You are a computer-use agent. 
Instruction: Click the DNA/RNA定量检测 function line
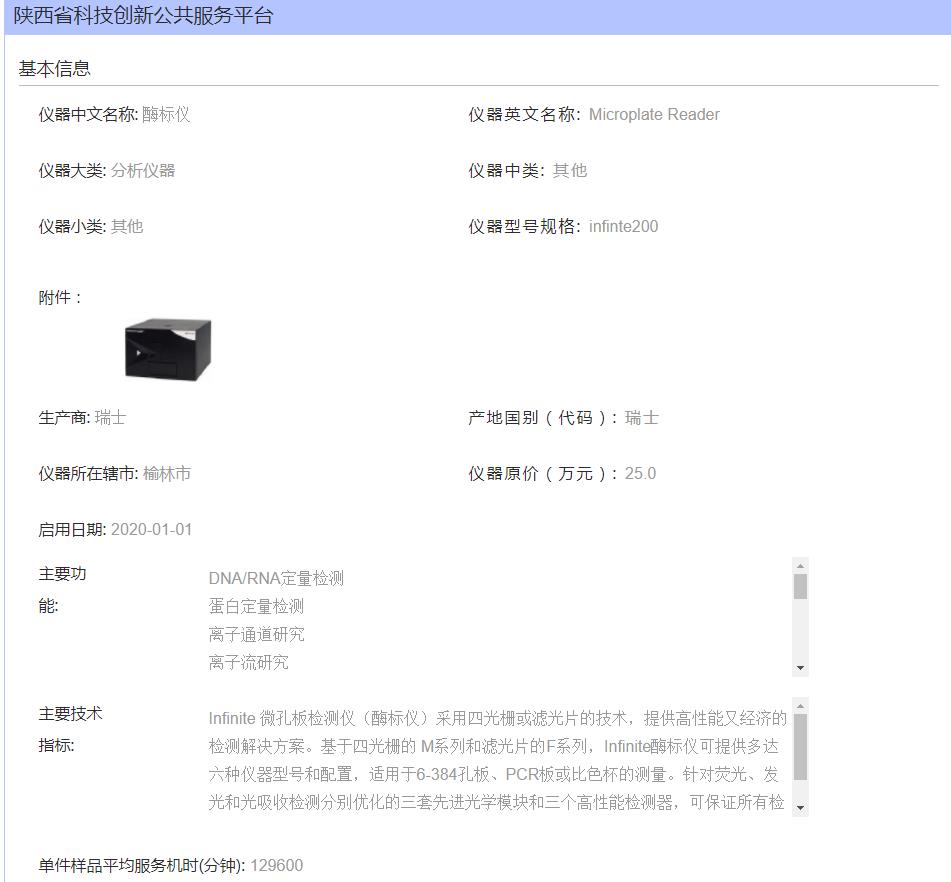(x=276, y=578)
